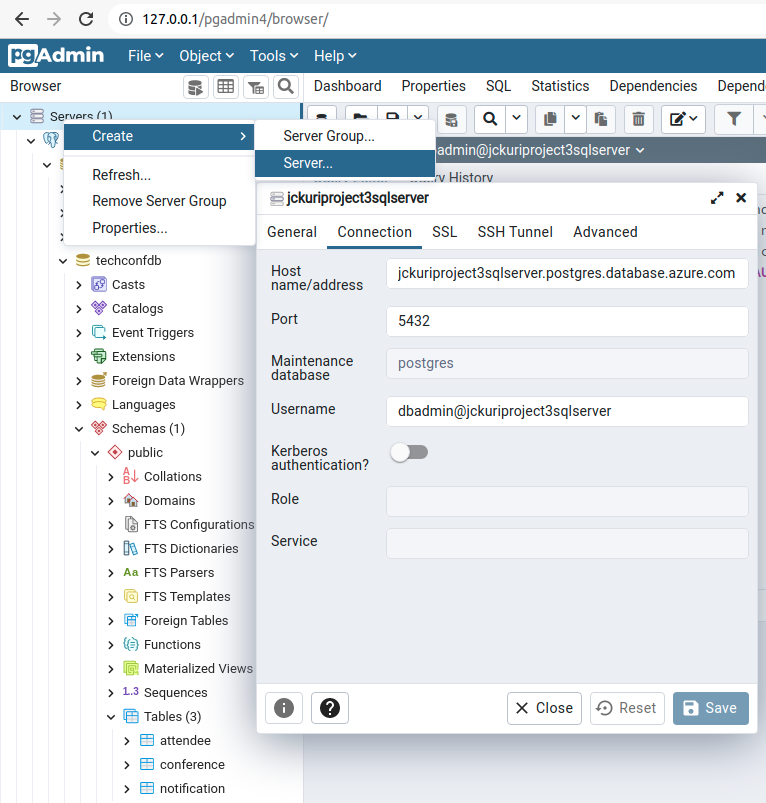Click the Casts node icon
Screen dimensions: 766x803
[98, 284]
